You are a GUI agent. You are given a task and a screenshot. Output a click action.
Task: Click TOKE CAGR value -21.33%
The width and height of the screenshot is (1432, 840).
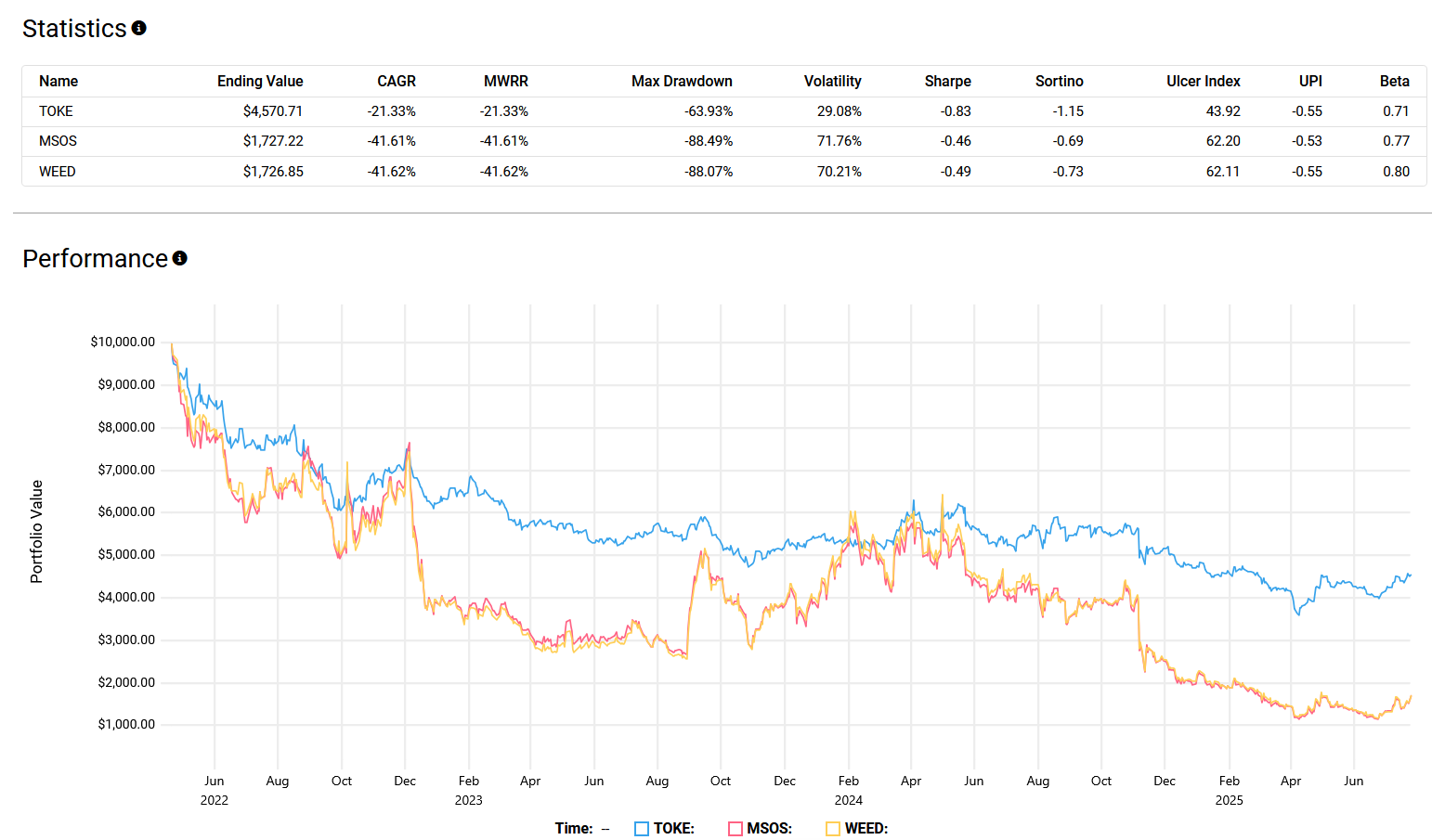(x=392, y=111)
